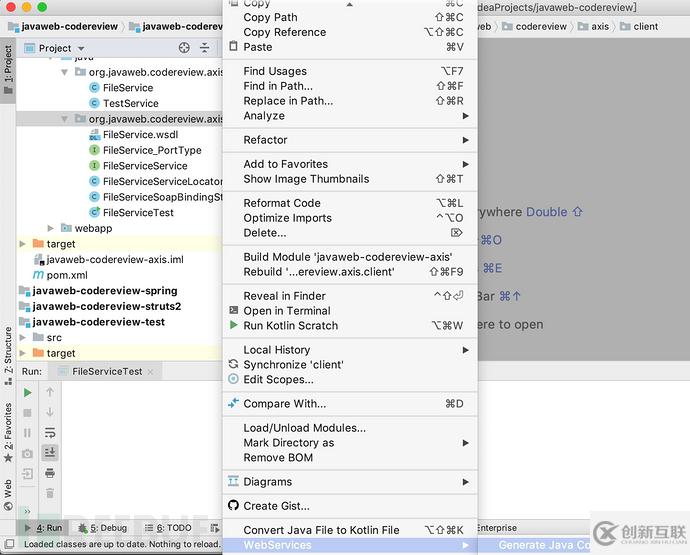Screen dimensions: 690x555
Task: Click the green Run button in Run panel
Action: point(27,392)
